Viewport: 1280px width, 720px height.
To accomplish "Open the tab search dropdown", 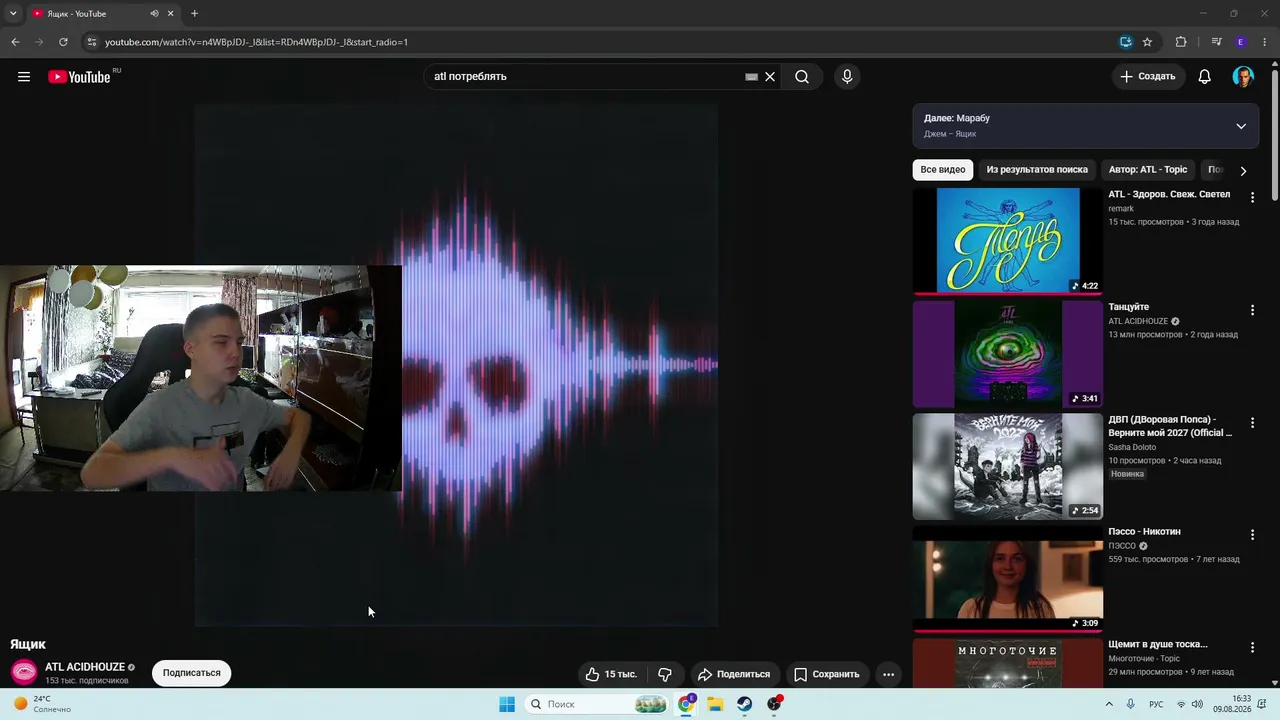I will click(13, 14).
